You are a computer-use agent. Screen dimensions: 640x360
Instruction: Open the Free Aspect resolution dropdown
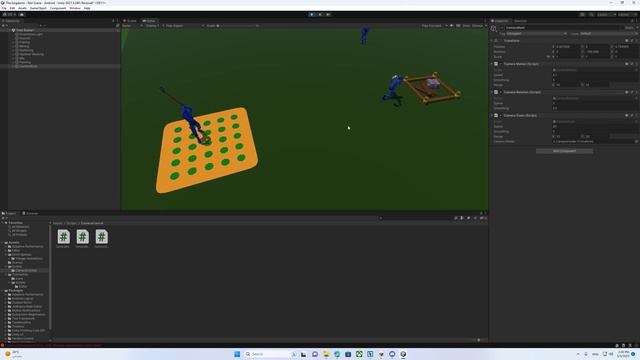(183, 25)
